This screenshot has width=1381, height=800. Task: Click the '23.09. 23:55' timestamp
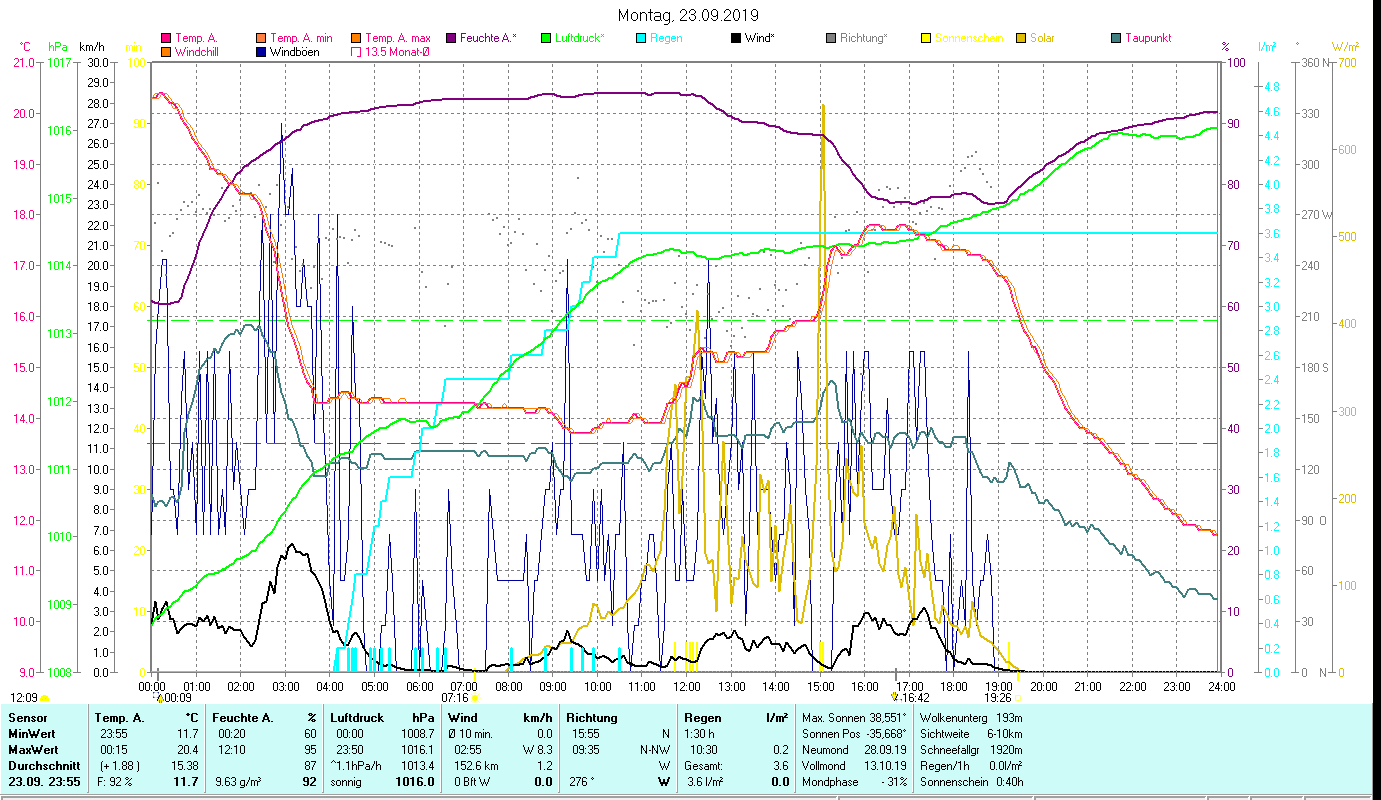(x=44, y=782)
